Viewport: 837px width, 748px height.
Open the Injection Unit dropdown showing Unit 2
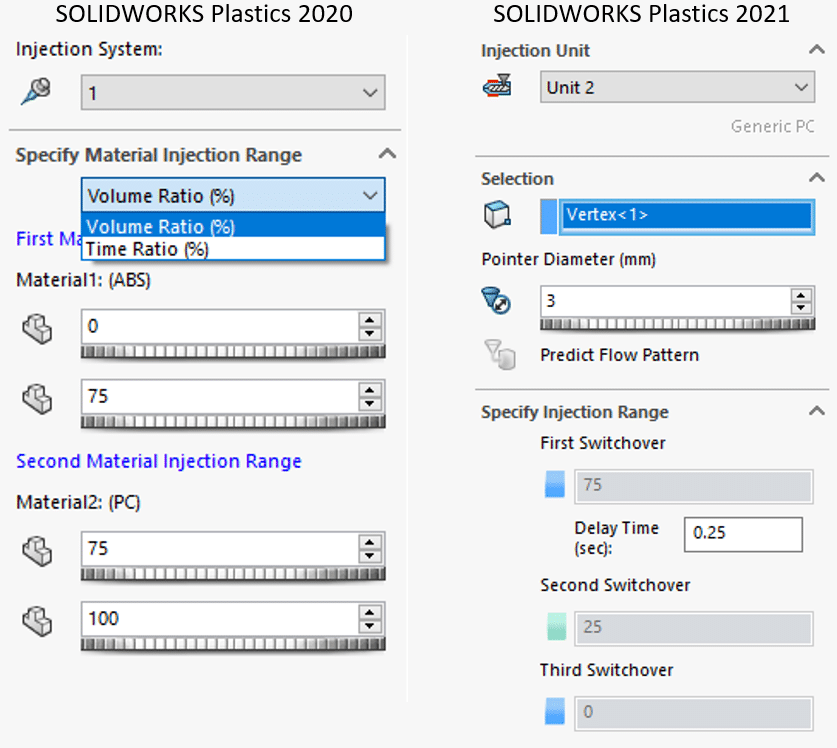click(x=677, y=87)
